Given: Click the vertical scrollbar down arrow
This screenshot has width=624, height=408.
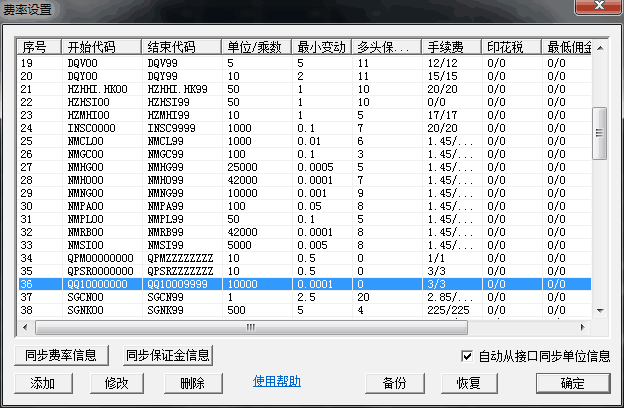Looking at the screenshot, I should [x=600, y=310].
